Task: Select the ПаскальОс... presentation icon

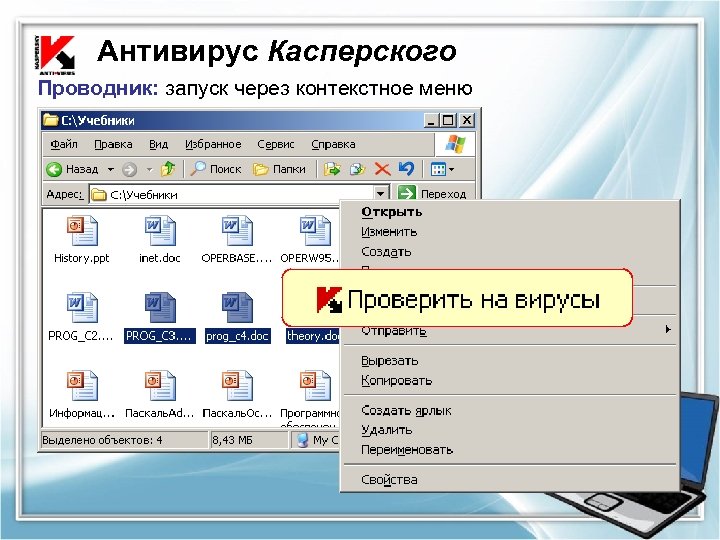Action: (237, 386)
